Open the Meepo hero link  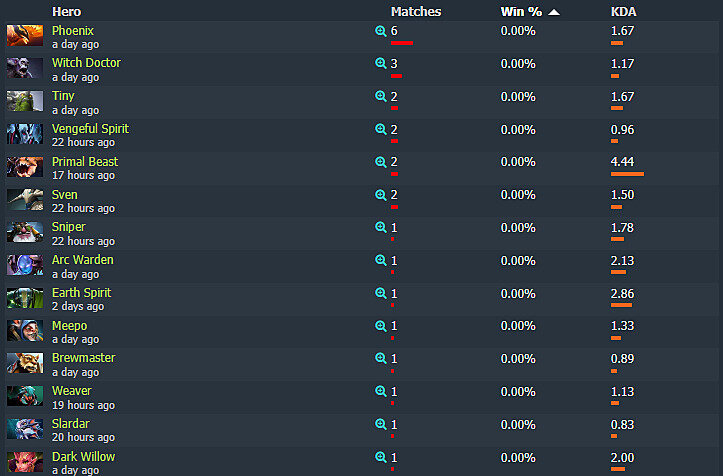pyautogui.click(x=70, y=326)
